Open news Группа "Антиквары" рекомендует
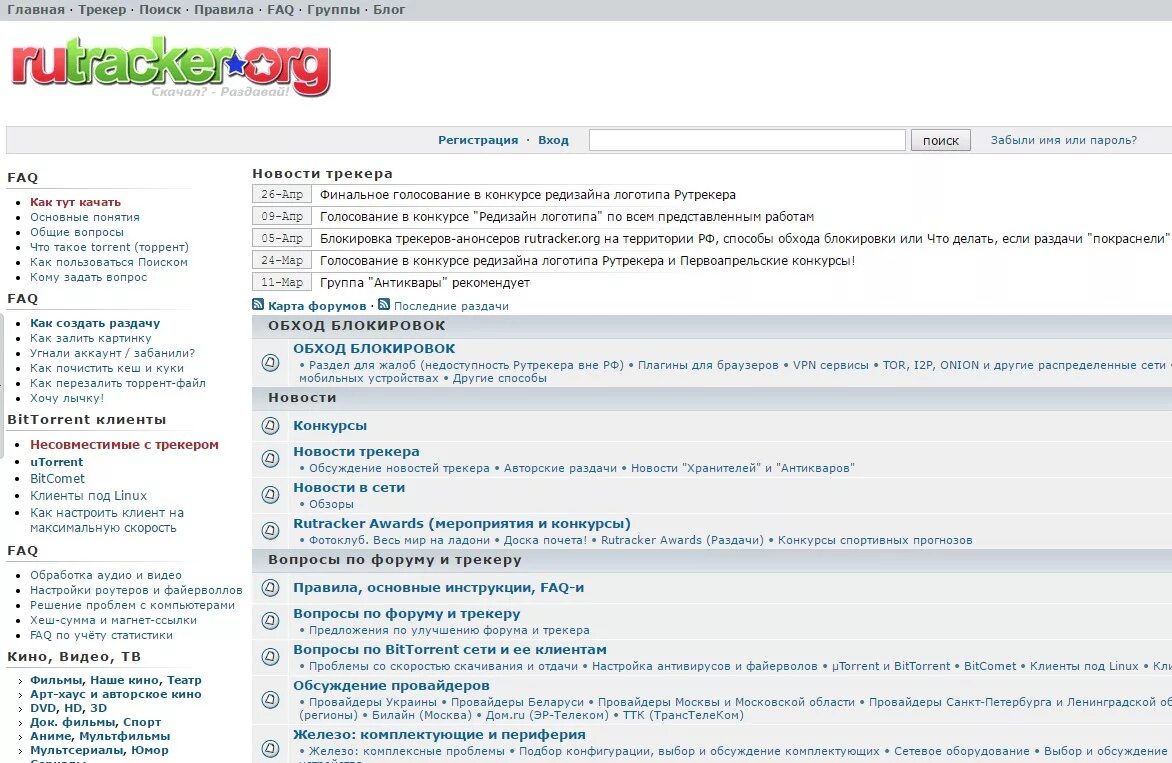1172x763 pixels. pyautogui.click(x=425, y=282)
